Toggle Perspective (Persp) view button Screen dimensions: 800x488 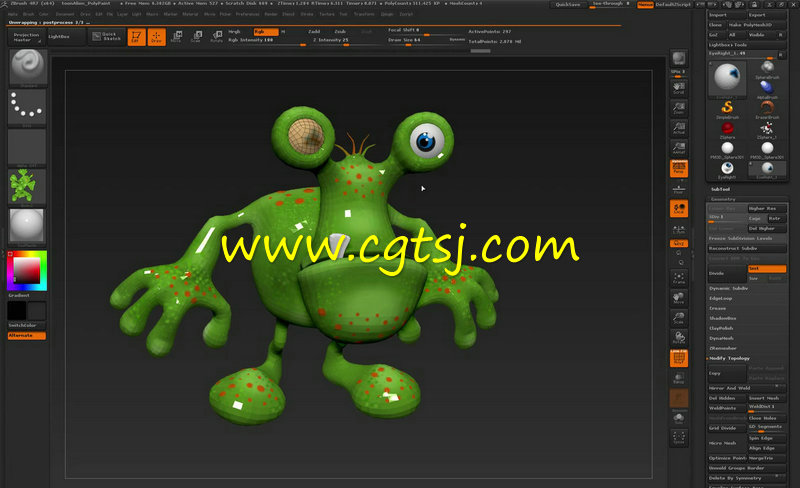[679, 168]
